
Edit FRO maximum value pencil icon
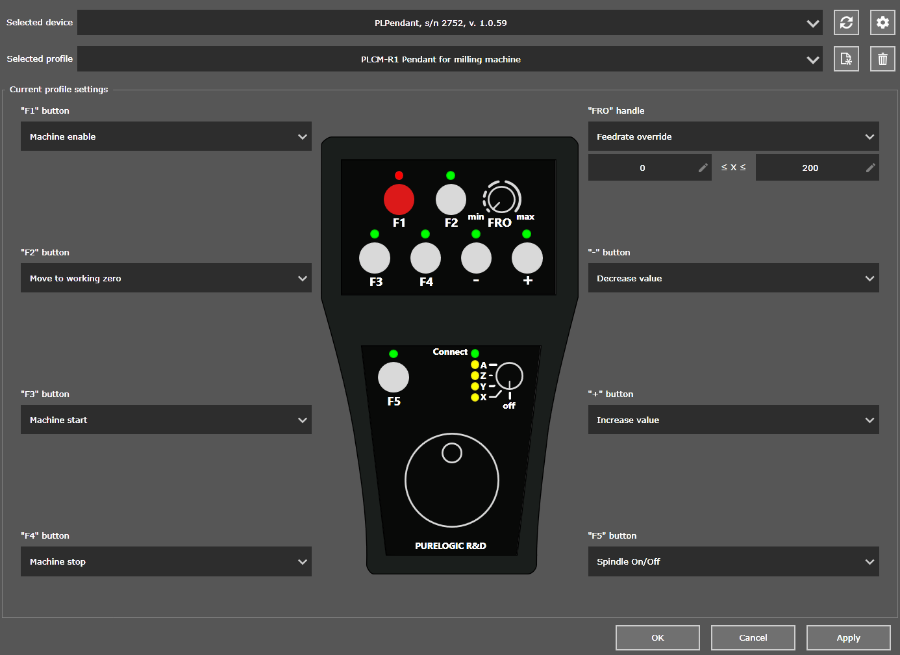pos(870,168)
